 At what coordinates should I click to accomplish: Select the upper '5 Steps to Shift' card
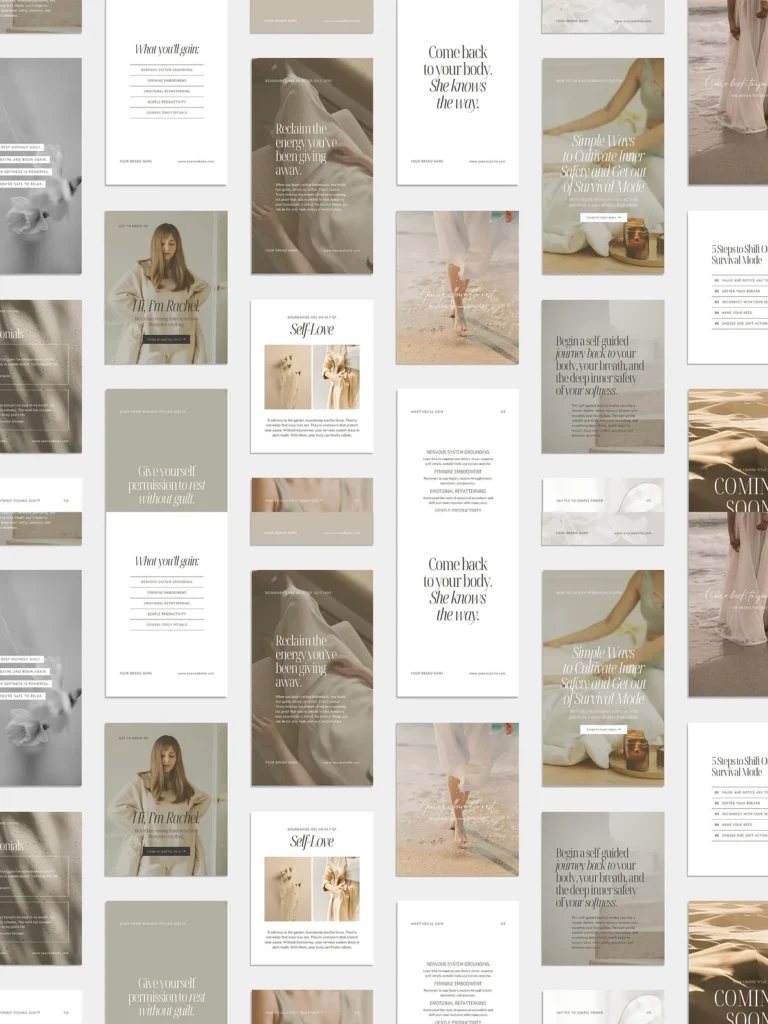coord(728,287)
